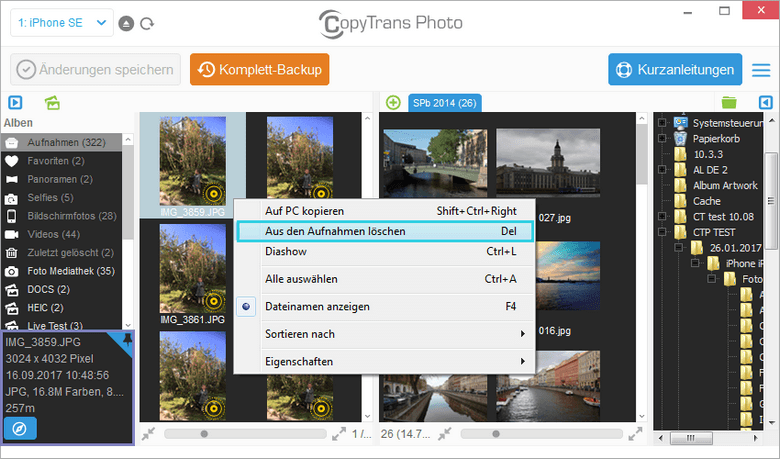Open the iPhone SE device dropdown

(x=62, y=23)
